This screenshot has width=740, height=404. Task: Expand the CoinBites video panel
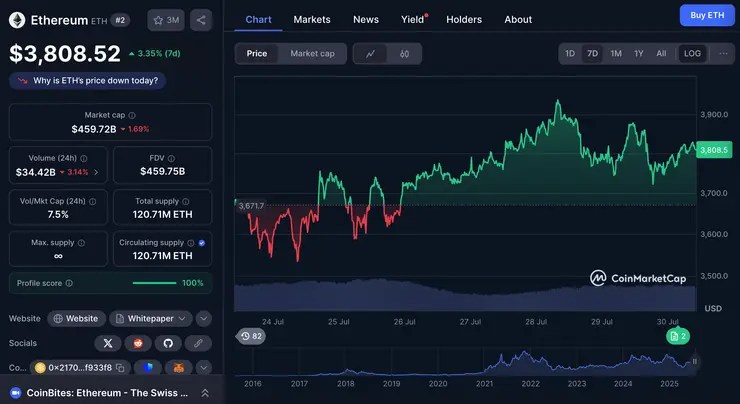[204, 394]
